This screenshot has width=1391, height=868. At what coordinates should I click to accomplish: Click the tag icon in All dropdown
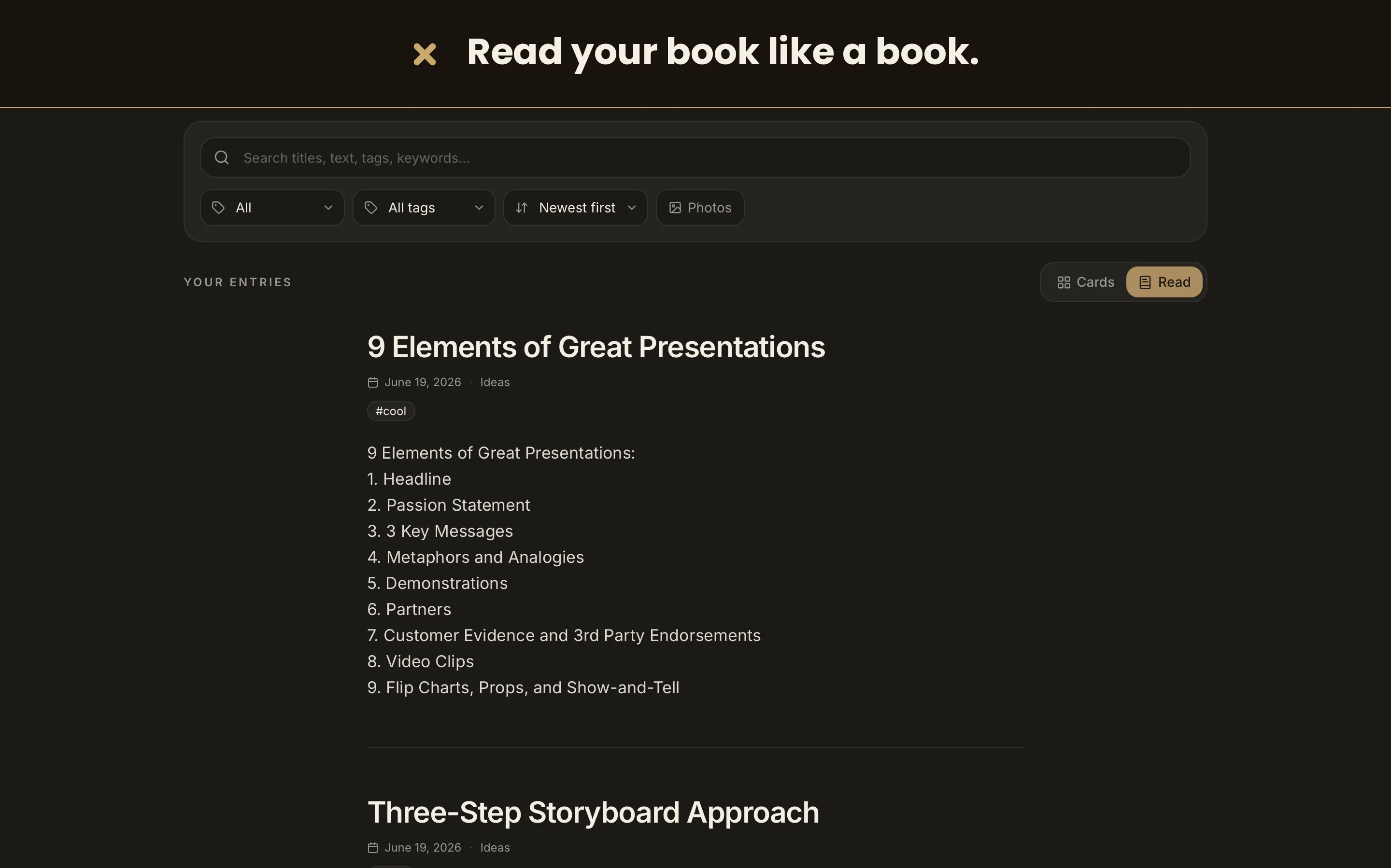coord(218,208)
